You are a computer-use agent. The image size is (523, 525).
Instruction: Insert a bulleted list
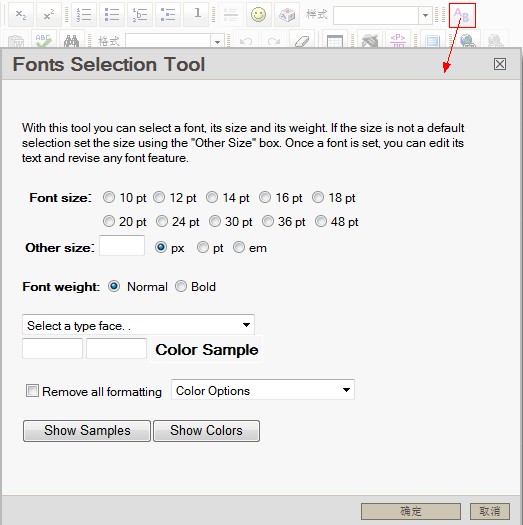coord(111,15)
